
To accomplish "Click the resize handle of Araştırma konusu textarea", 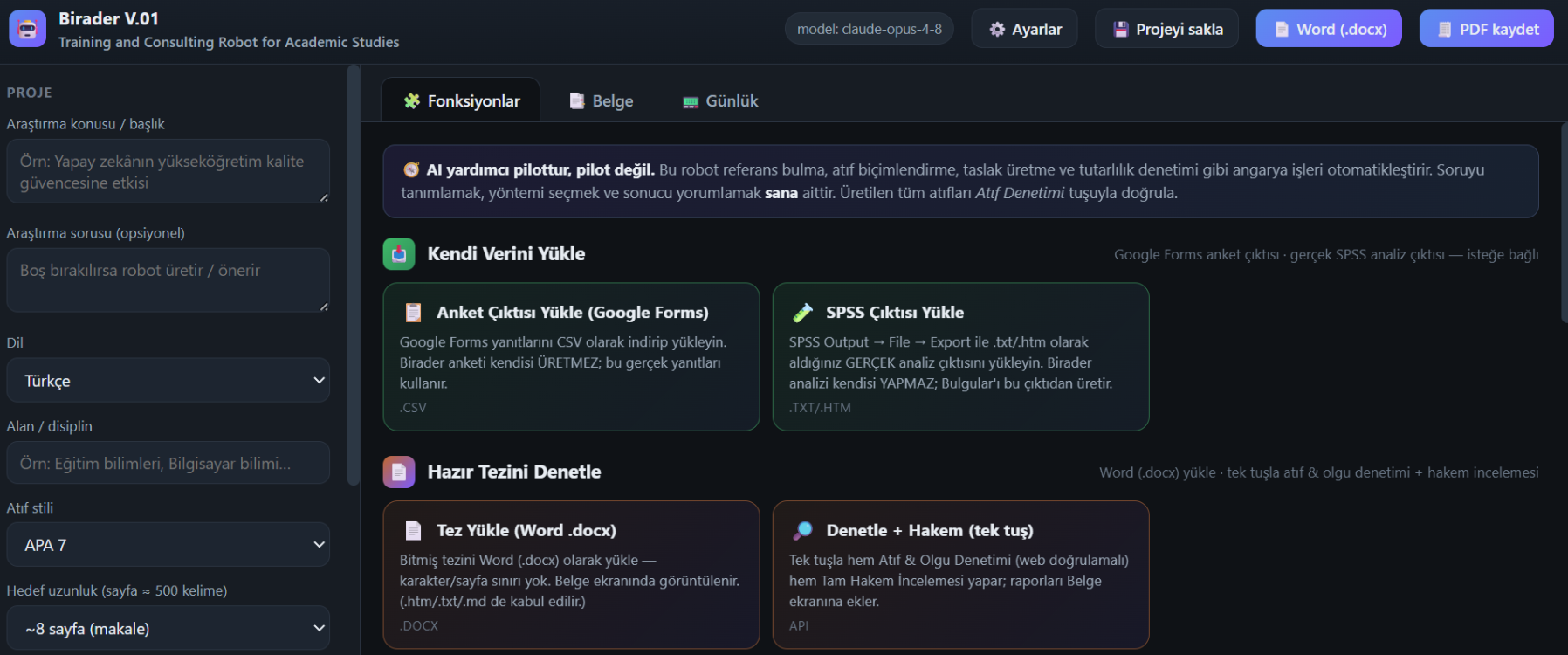I will point(324,197).
